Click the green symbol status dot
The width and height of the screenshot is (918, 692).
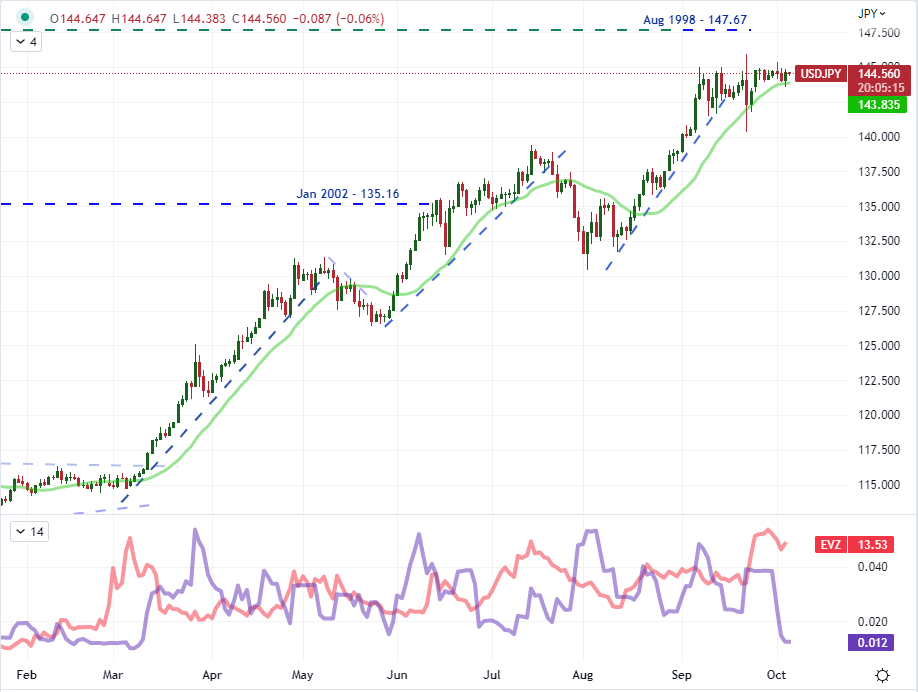click(25, 17)
